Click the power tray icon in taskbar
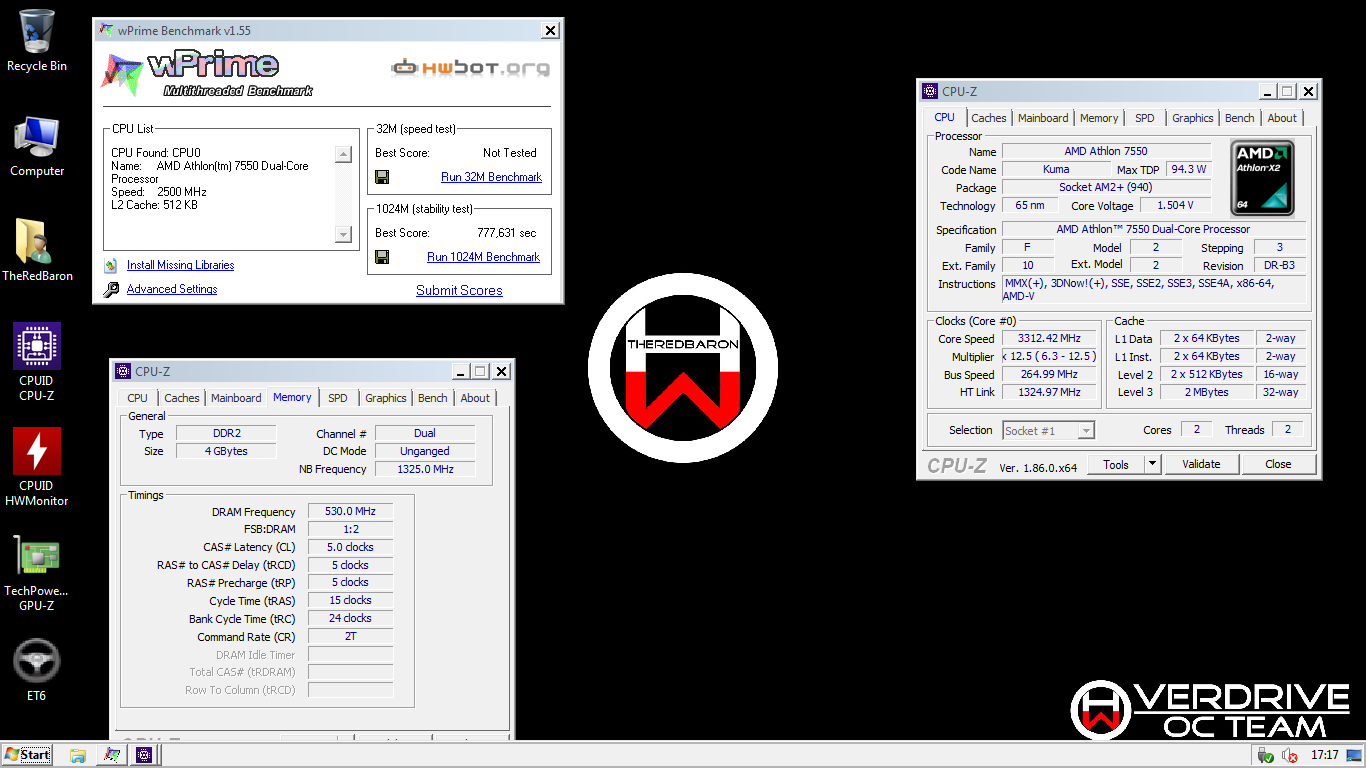Screen dimensions: 1366x768 point(1266,755)
